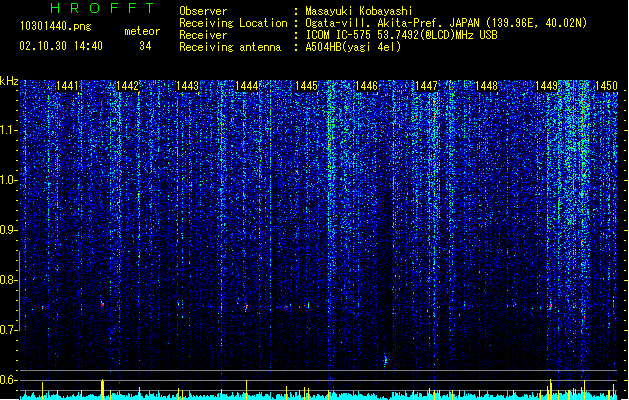
Task: Click the 1447 time marker
Action: click(426, 86)
